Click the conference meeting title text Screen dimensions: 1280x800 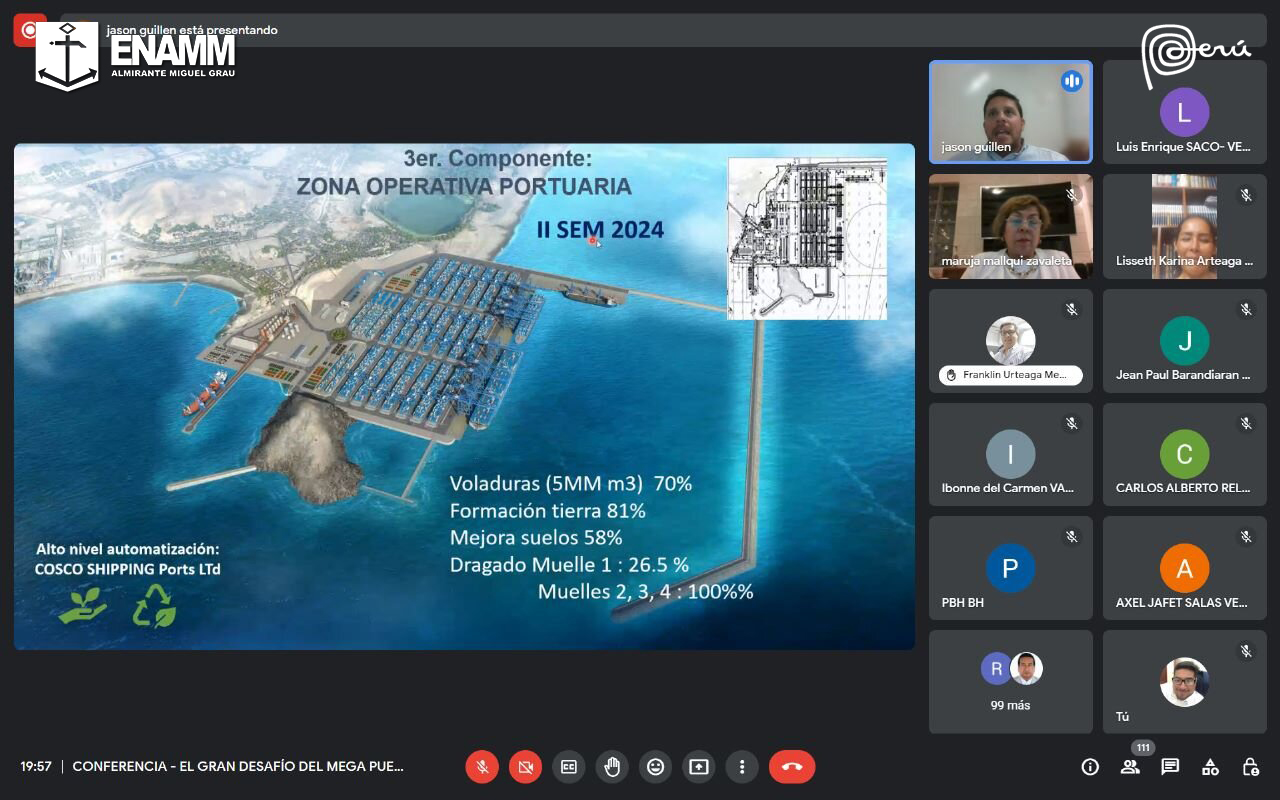click(238, 767)
